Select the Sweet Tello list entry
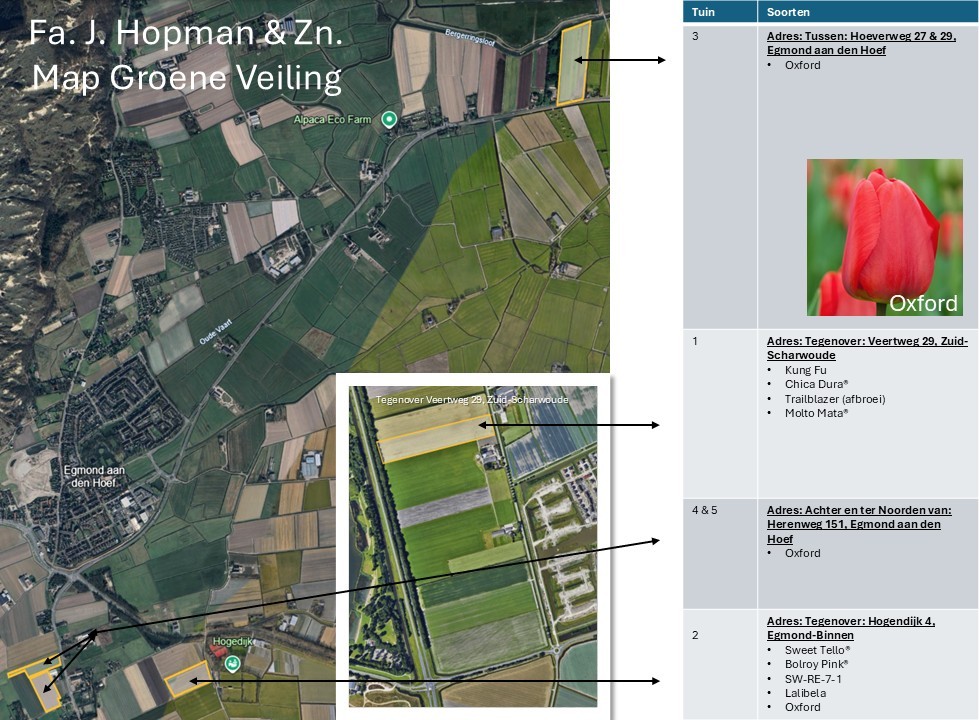The height and width of the screenshot is (720, 979). (x=817, y=650)
